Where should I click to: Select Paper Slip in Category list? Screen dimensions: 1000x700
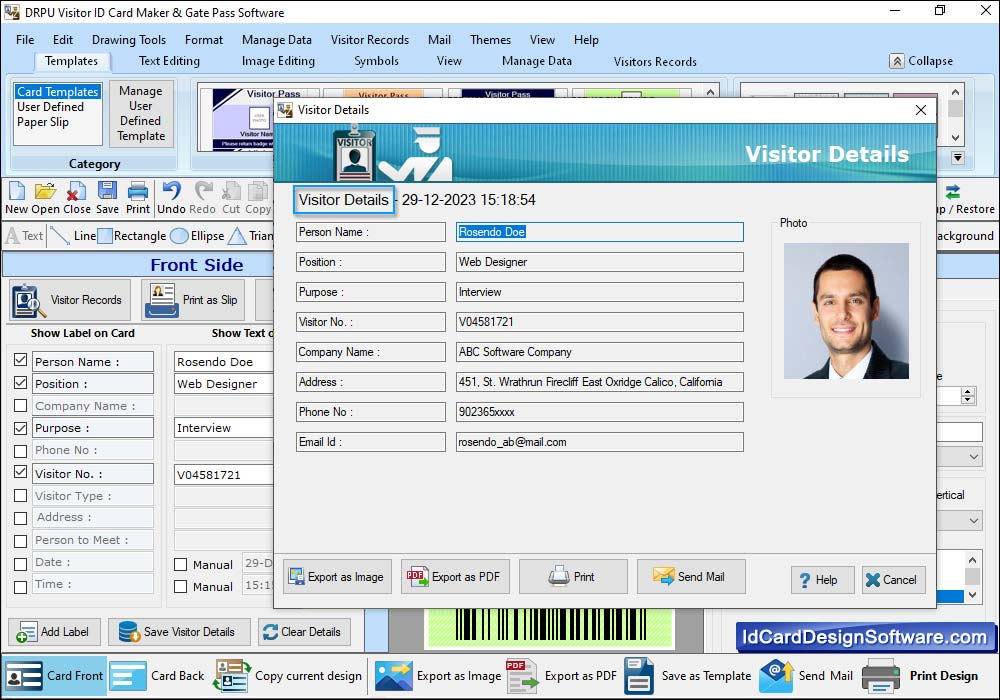43,122
